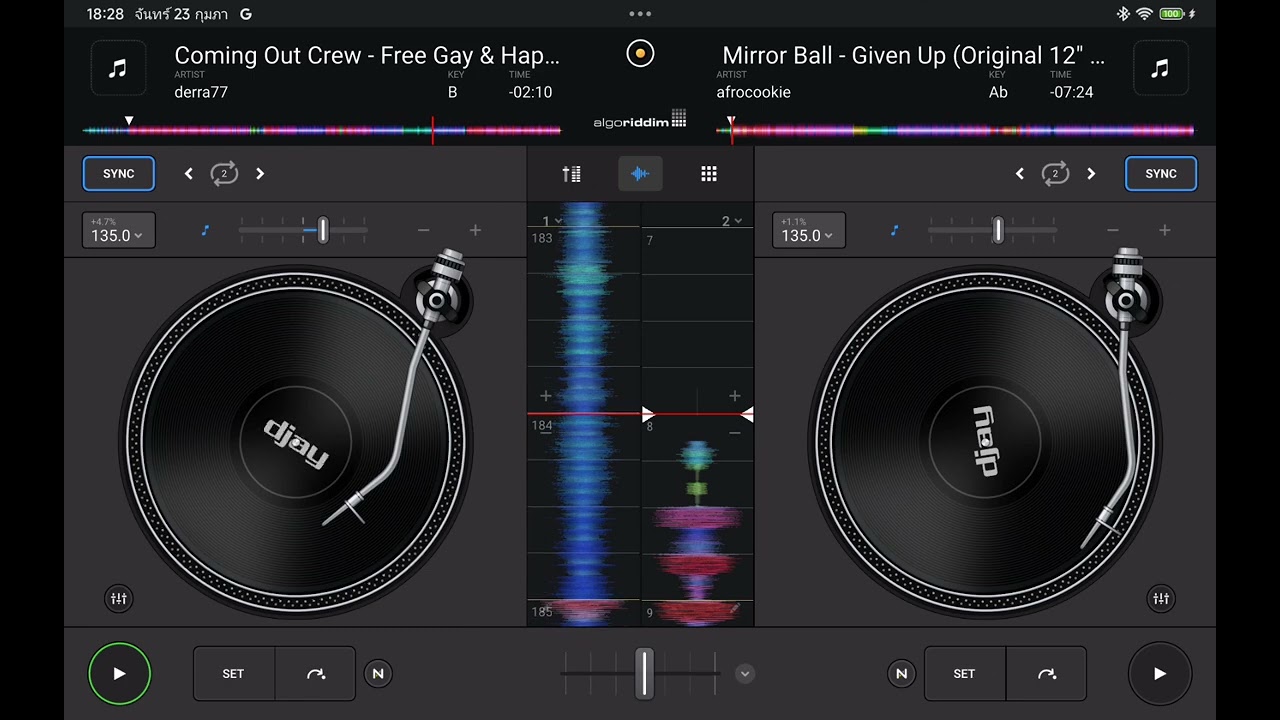The image size is (1280, 720).
Task: Touch the left turntable vinyl
Action: tap(295, 441)
